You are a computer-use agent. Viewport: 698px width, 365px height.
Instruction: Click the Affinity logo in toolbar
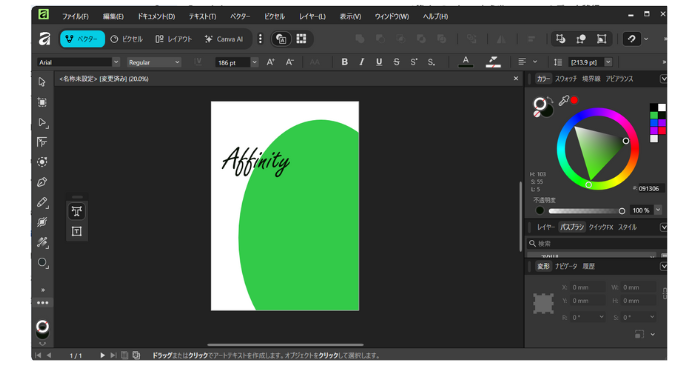pyautogui.click(x=44, y=39)
